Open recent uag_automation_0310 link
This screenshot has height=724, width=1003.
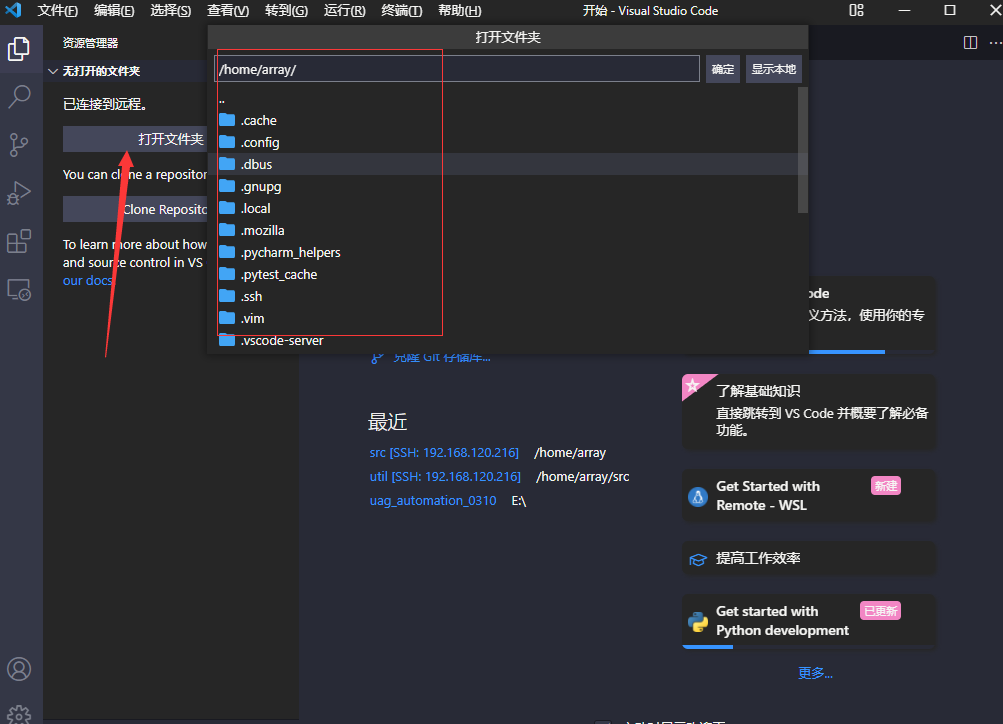coord(432,500)
